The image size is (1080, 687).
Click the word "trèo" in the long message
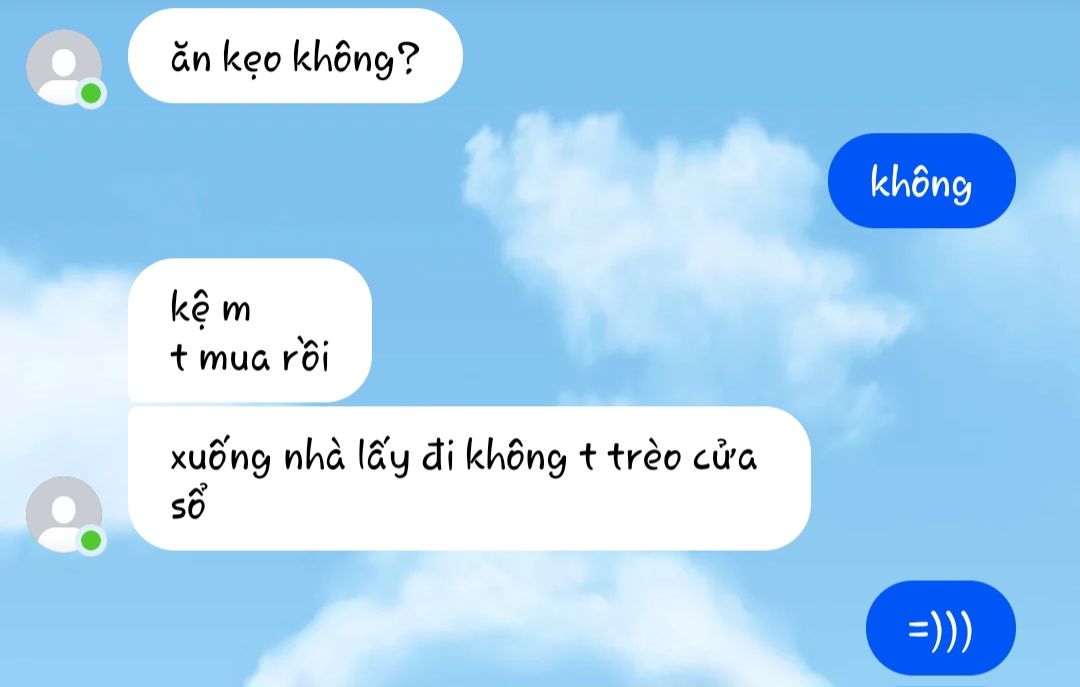click(x=644, y=456)
